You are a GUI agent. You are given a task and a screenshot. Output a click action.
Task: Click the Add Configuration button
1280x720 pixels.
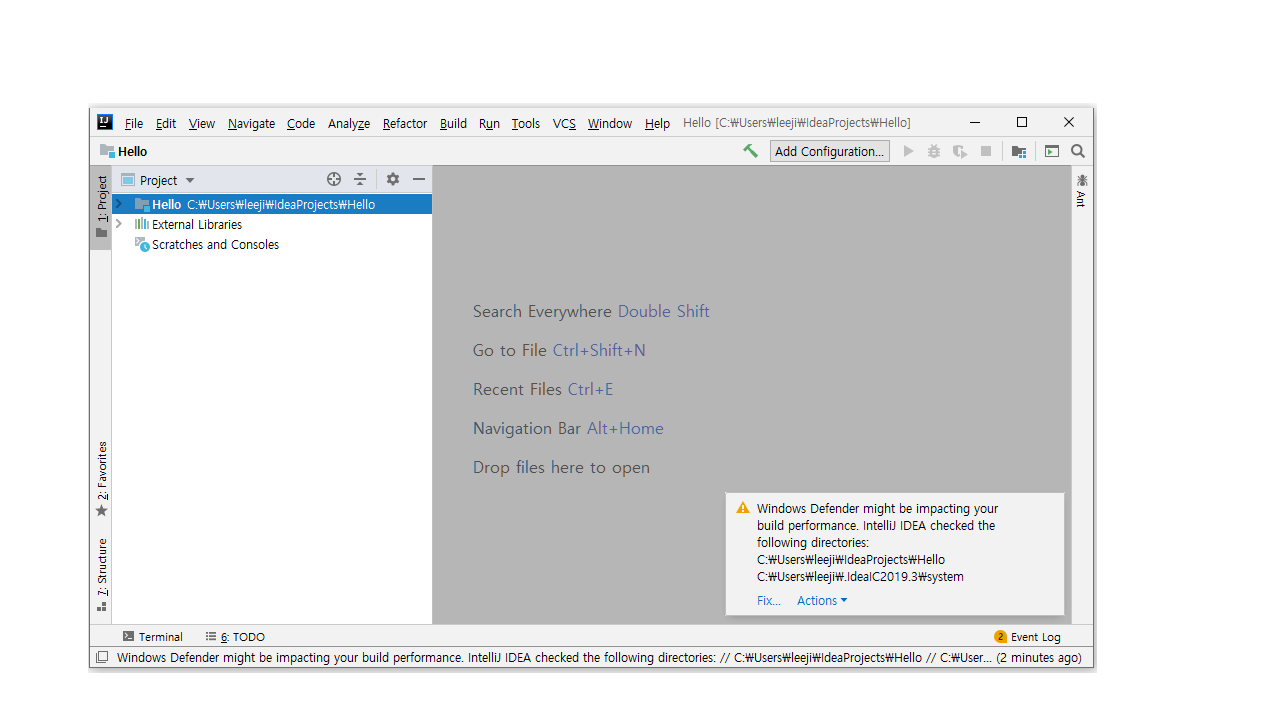tap(829, 151)
